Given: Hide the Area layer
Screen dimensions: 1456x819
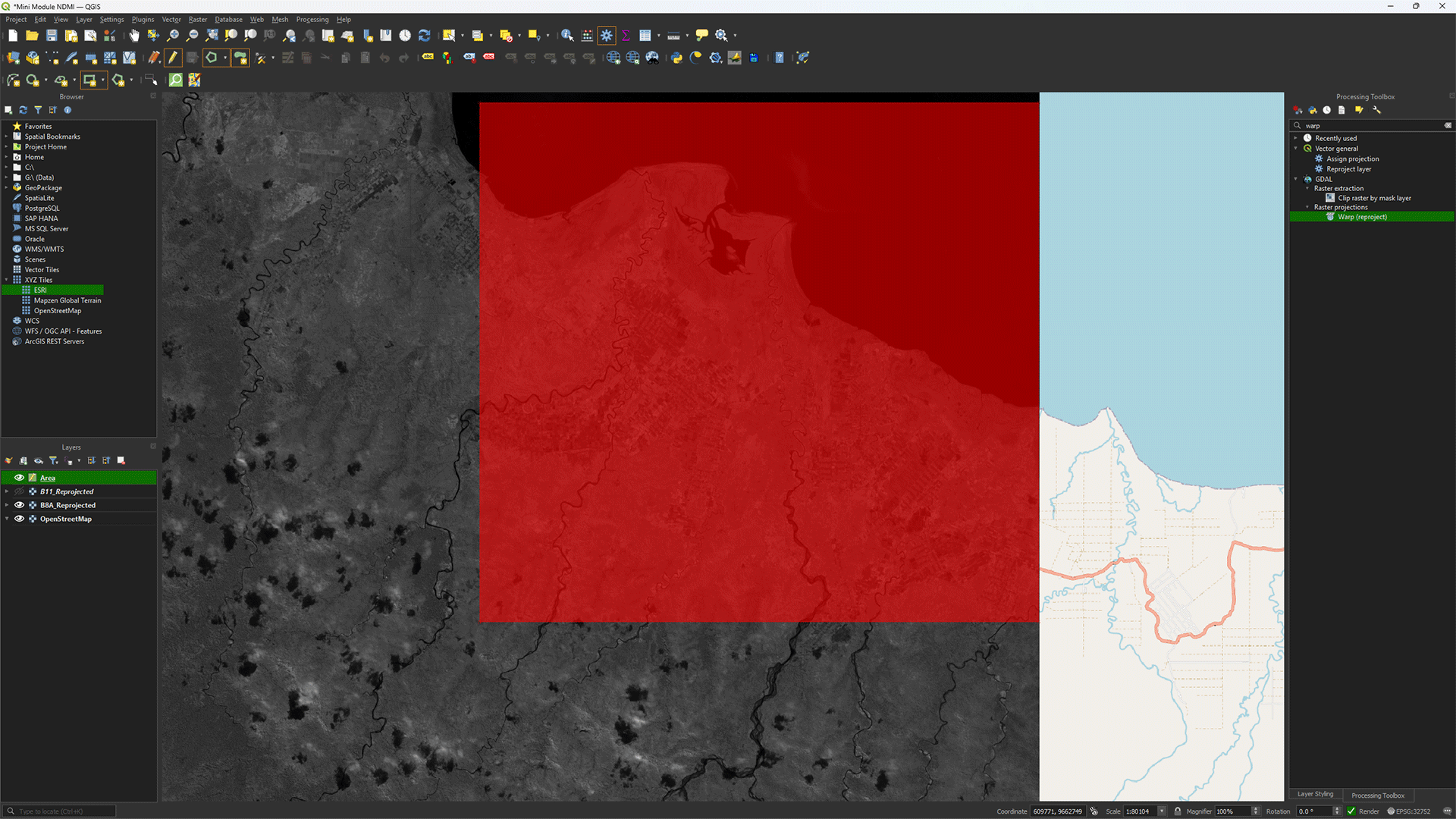Looking at the screenshot, I should click(20, 478).
